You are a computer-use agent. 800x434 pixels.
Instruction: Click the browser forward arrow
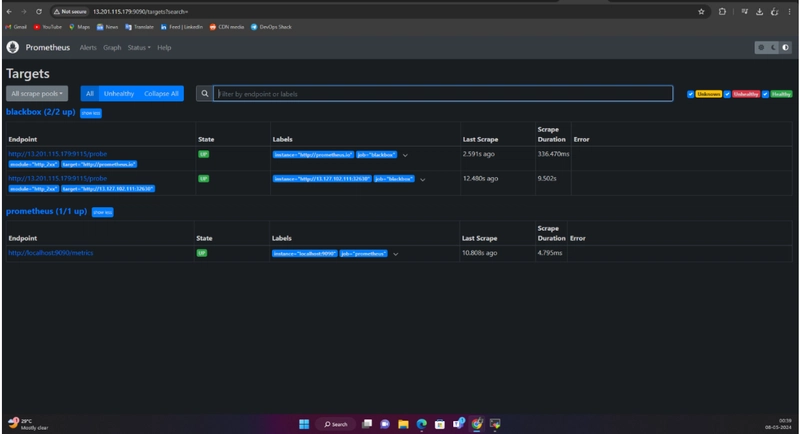[x=24, y=11]
